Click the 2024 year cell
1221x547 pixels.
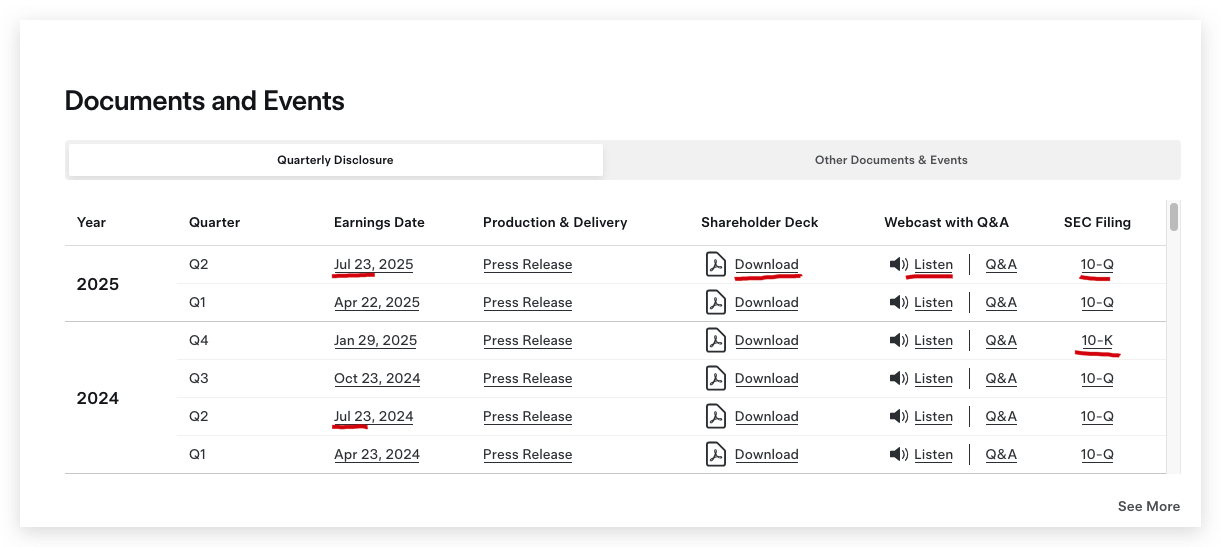click(98, 398)
